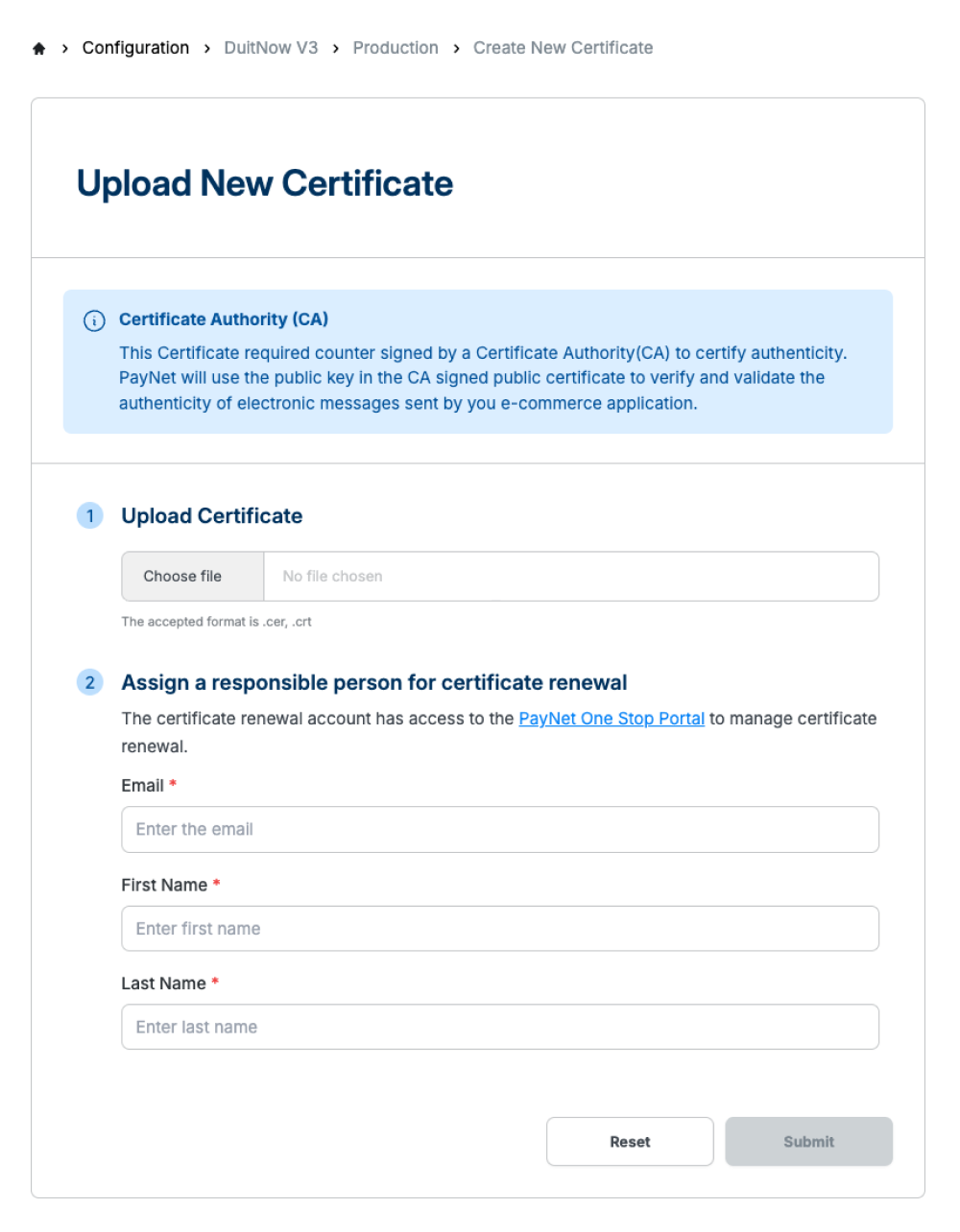
Task: Click into the First Name field
Action: 500,929
